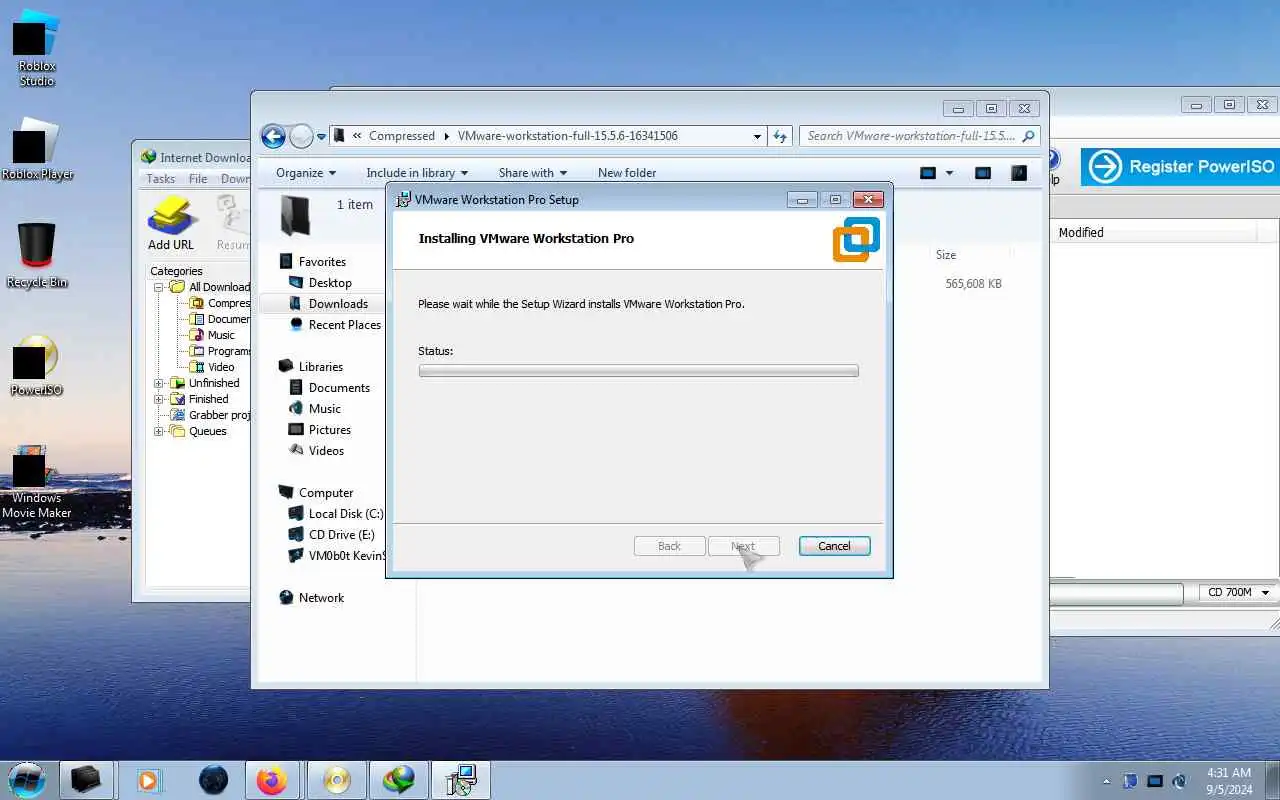Screen dimensions: 1280x800
Task: Open the Share with dropdown
Action: click(533, 173)
